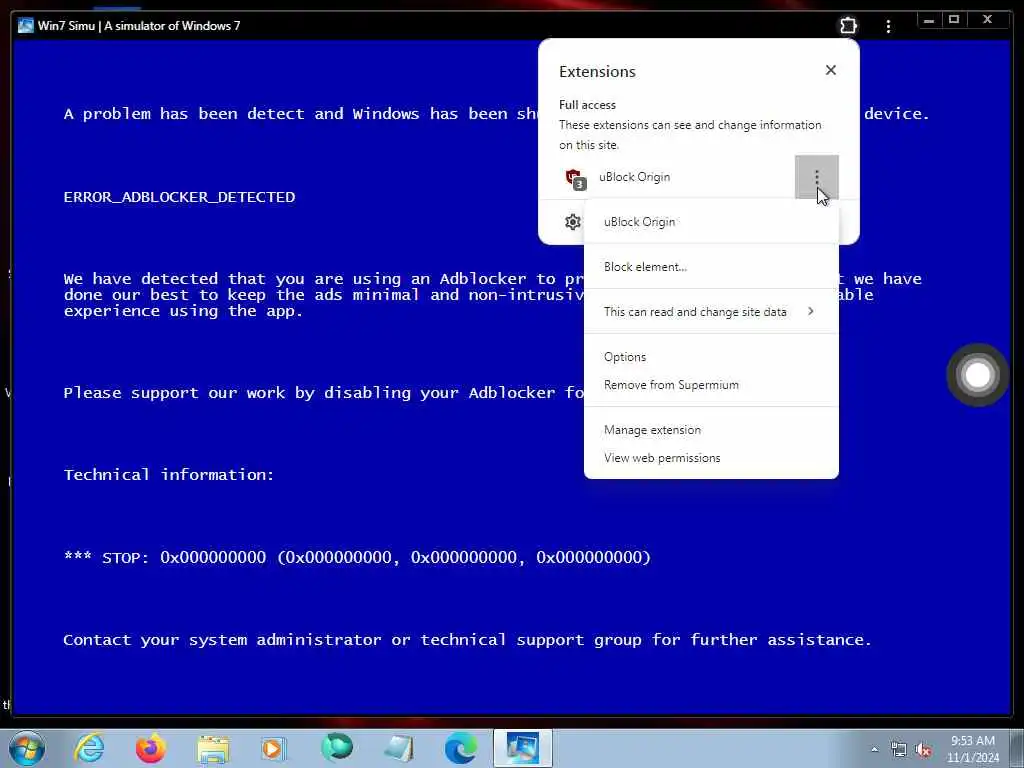Maximize the Win7 Simu window

click(954, 20)
